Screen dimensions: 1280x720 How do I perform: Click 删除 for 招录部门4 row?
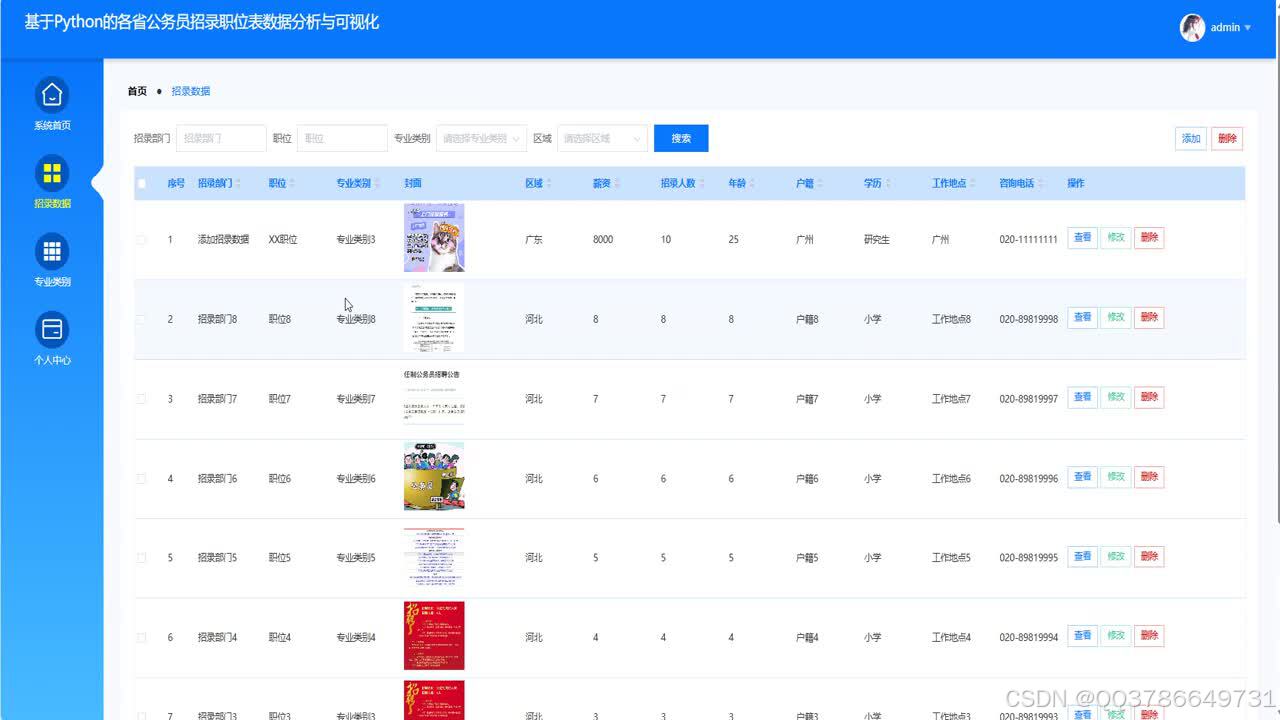1149,636
